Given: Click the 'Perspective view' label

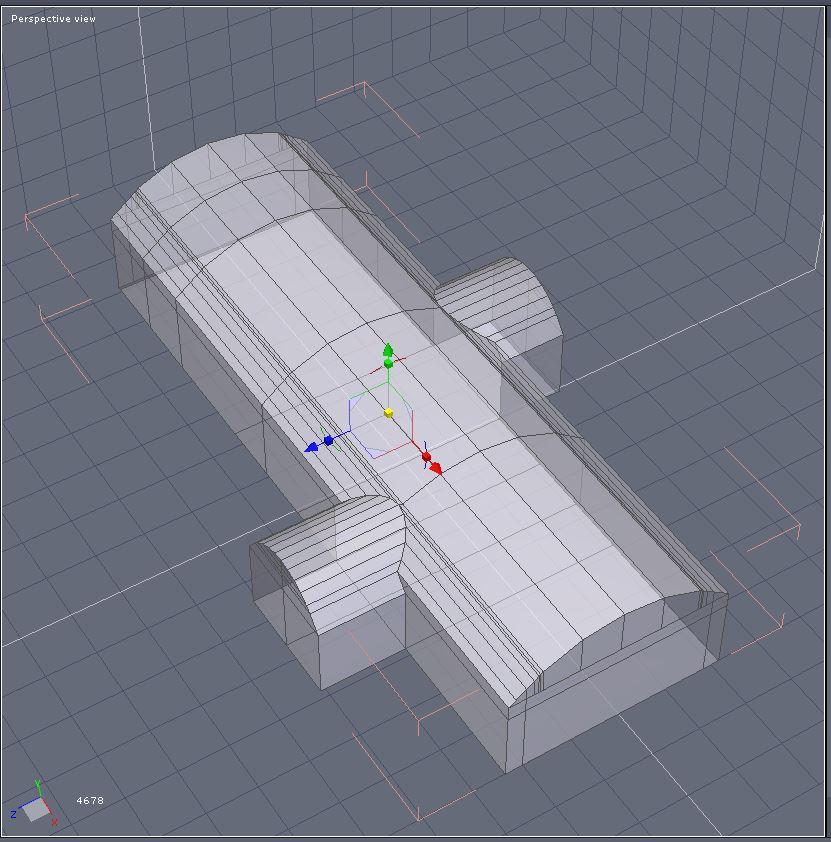Looking at the screenshot, I should tap(53, 19).
